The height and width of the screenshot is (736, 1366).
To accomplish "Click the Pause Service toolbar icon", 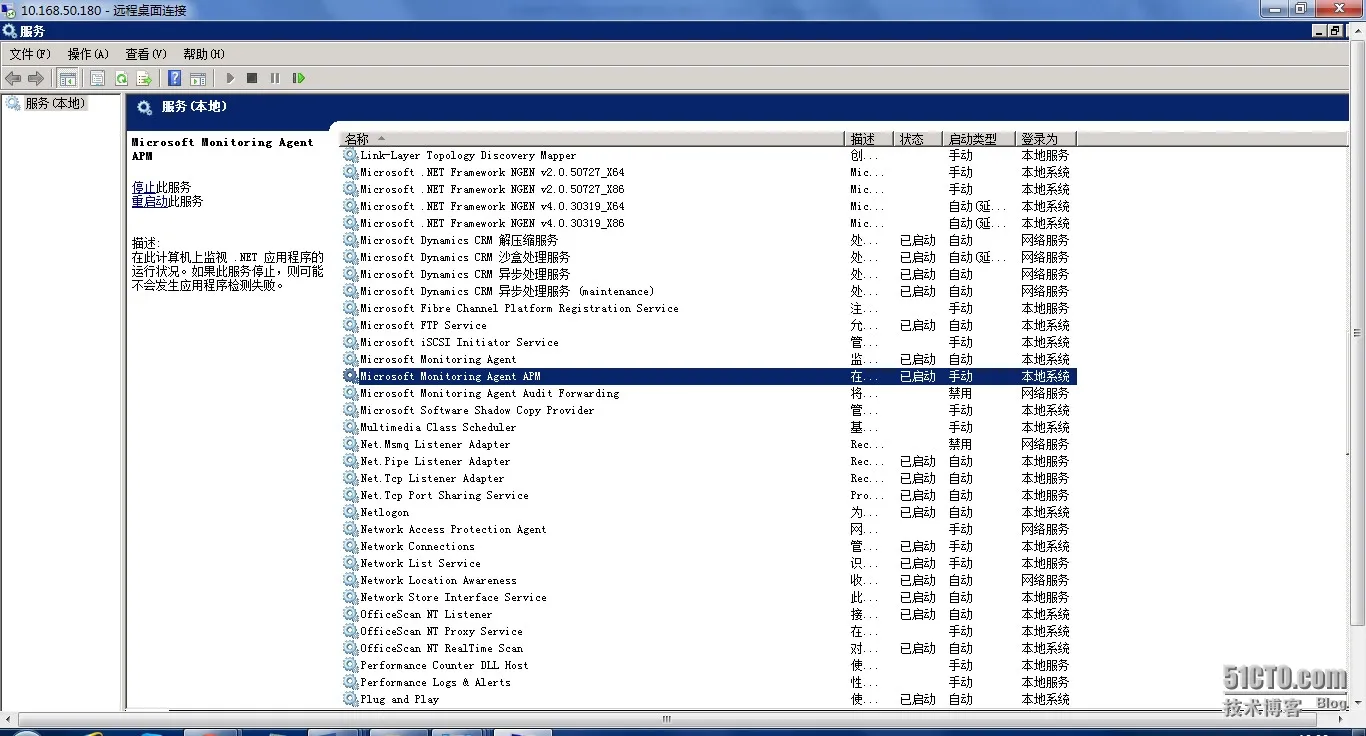I will (275, 78).
